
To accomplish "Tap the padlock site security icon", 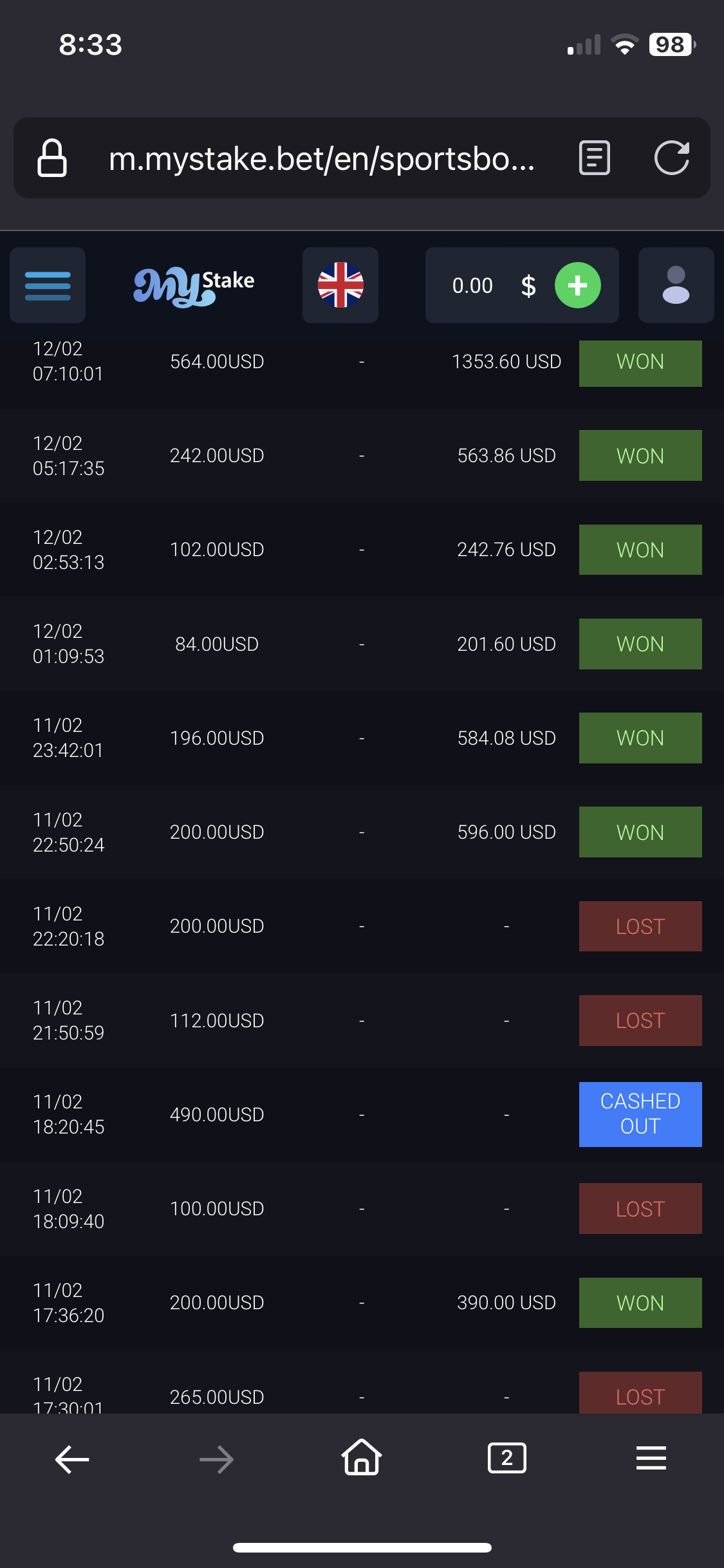I will coord(52,158).
